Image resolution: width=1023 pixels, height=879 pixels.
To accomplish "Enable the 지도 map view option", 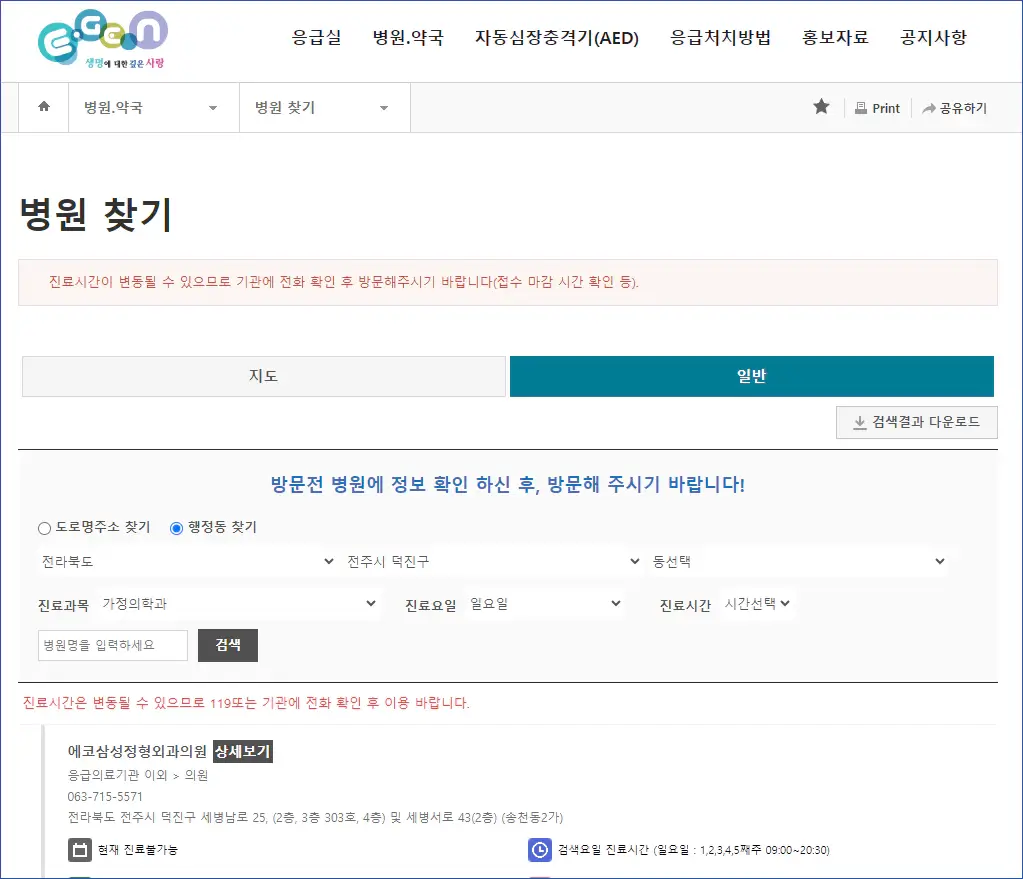I will coord(263,376).
